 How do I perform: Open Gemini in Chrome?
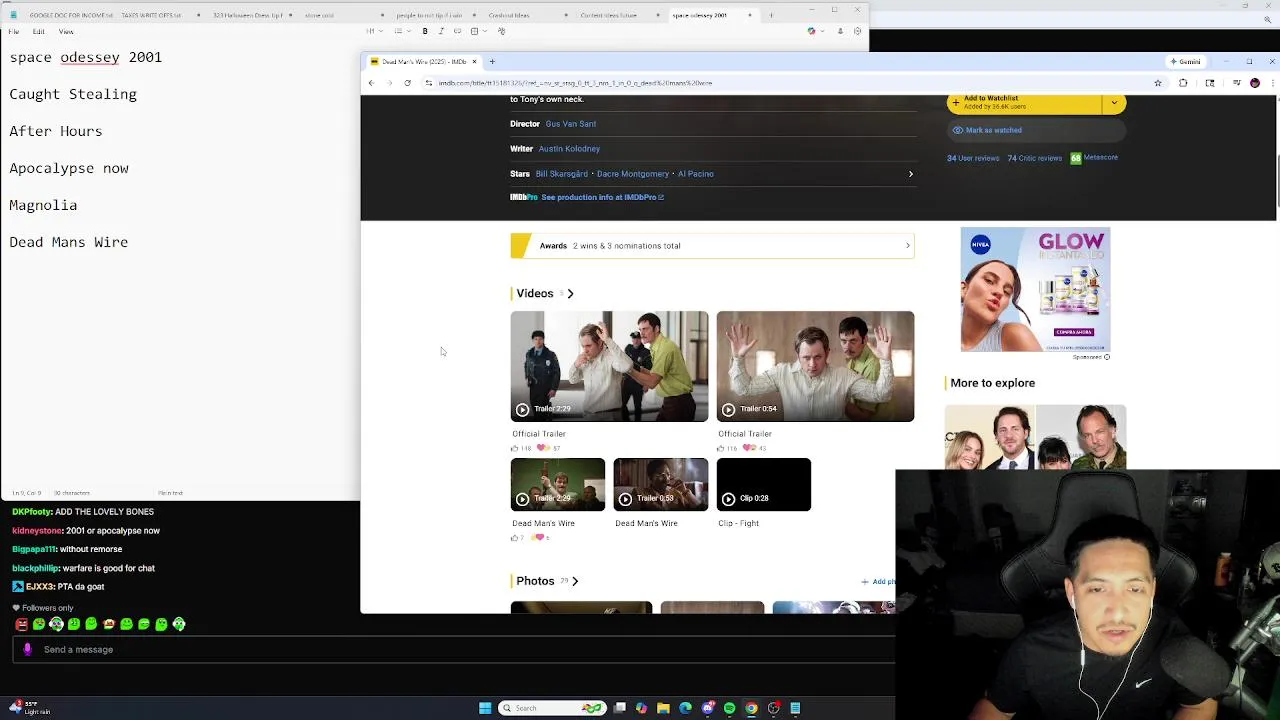click(x=1186, y=62)
